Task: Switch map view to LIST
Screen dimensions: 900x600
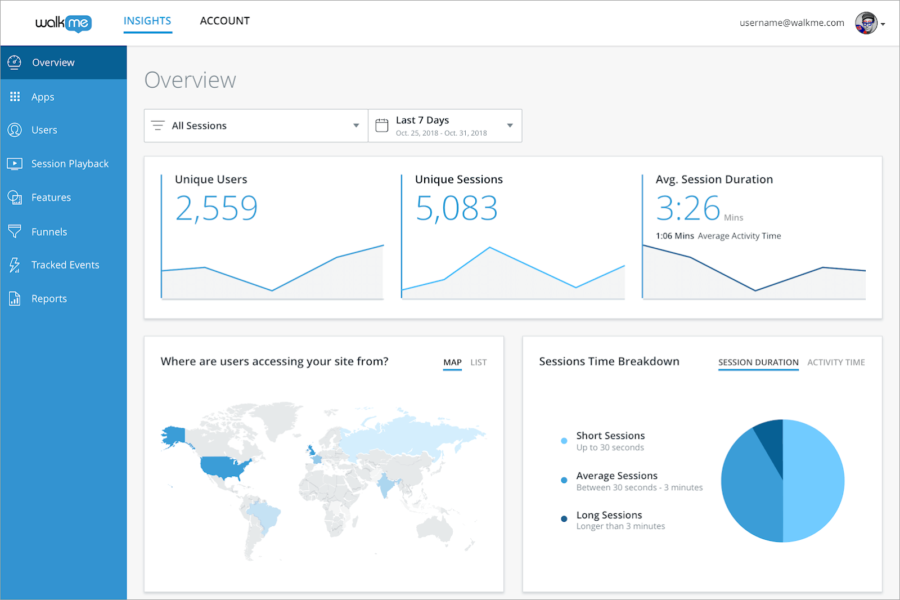Action: pyautogui.click(x=478, y=362)
